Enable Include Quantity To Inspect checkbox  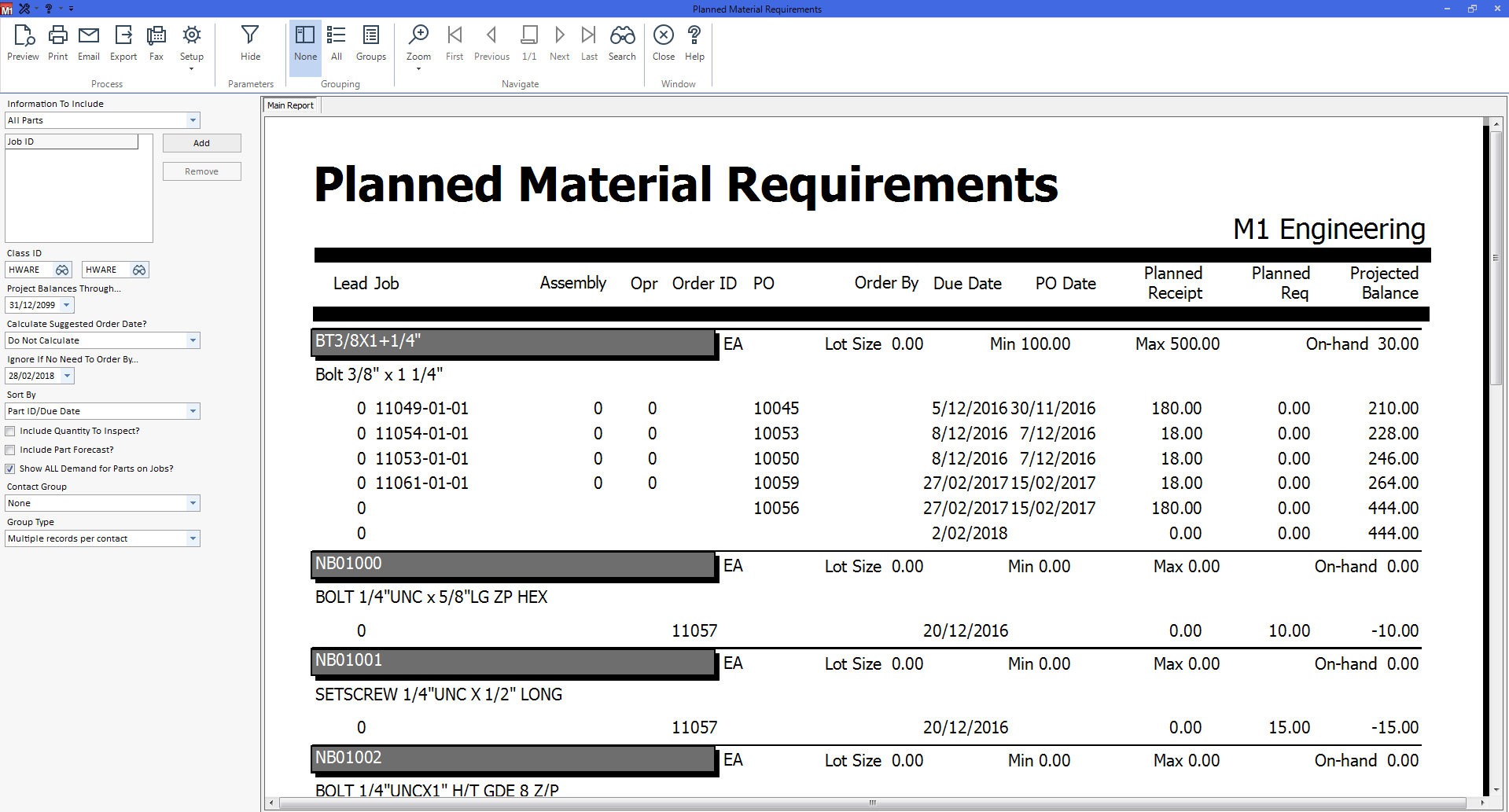10,431
